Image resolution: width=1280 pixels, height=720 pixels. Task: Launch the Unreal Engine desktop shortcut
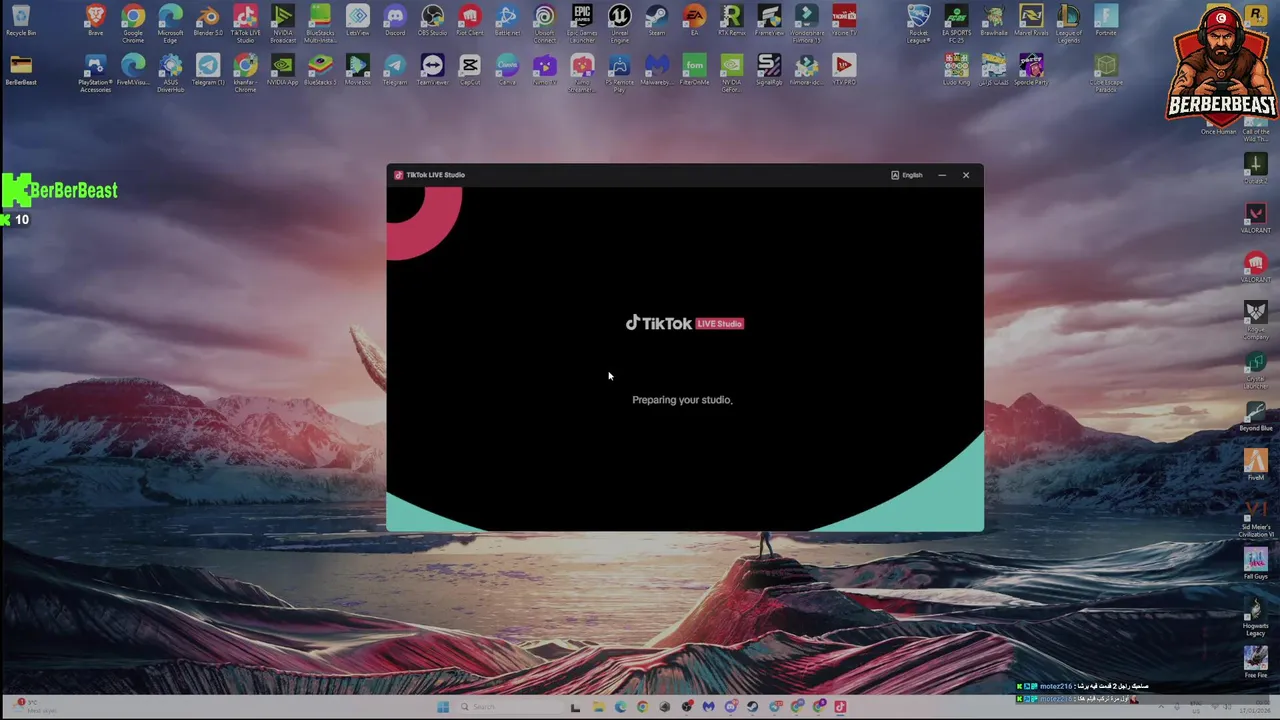click(619, 24)
